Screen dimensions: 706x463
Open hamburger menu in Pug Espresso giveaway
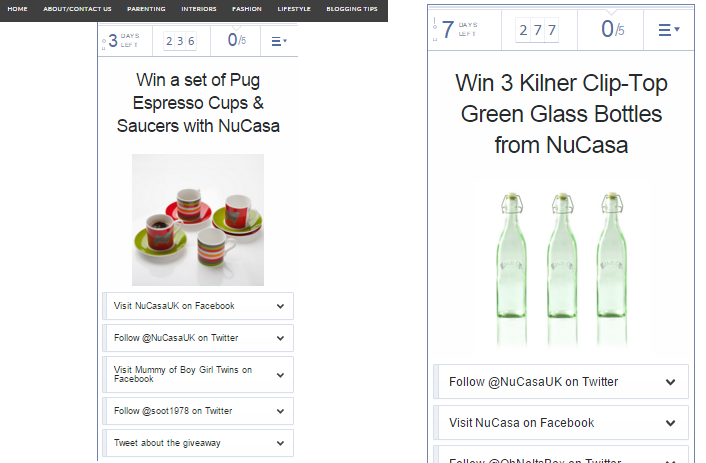pyautogui.click(x=279, y=41)
